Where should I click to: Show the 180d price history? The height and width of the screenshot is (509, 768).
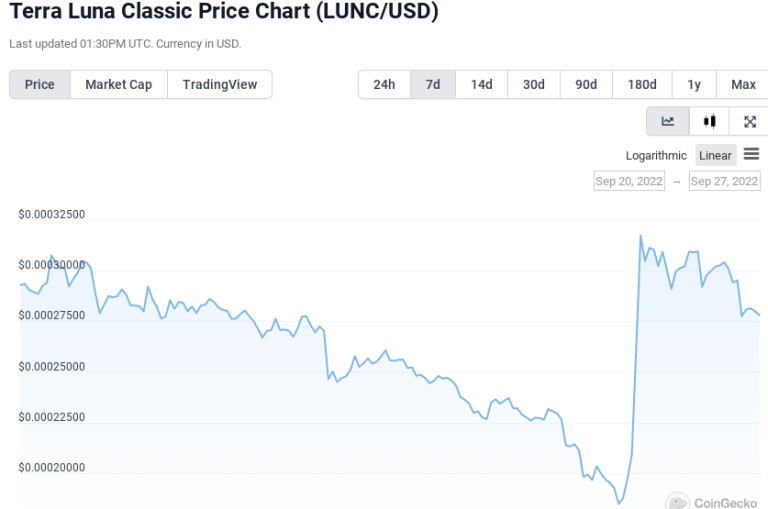(x=642, y=85)
